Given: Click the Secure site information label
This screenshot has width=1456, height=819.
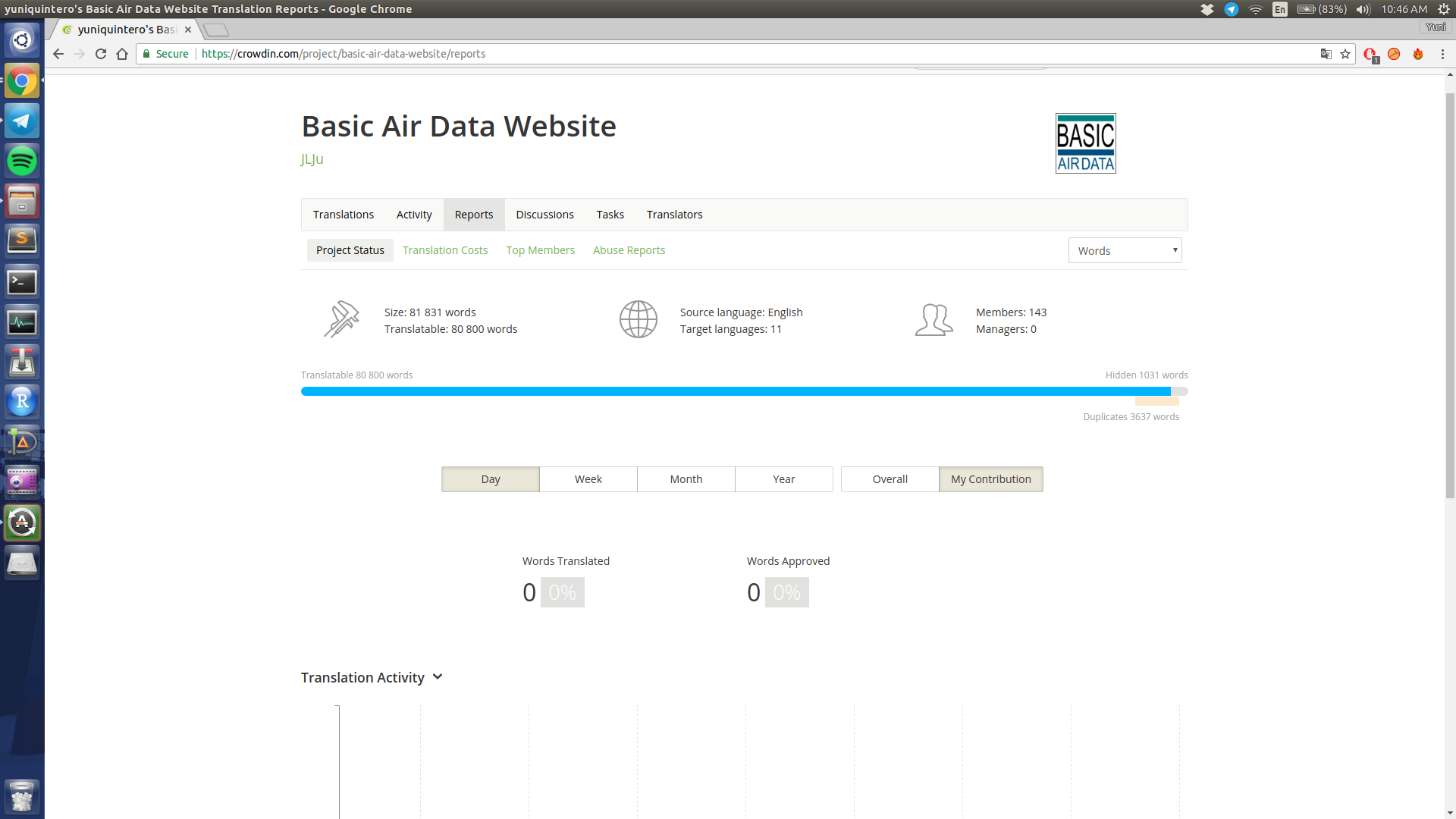Looking at the screenshot, I should [x=166, y=54].
